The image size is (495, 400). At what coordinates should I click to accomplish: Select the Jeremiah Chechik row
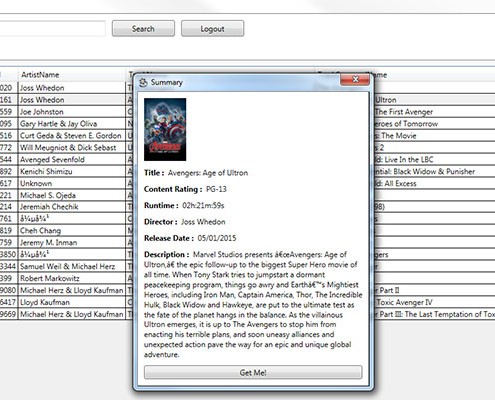[72, 207]
